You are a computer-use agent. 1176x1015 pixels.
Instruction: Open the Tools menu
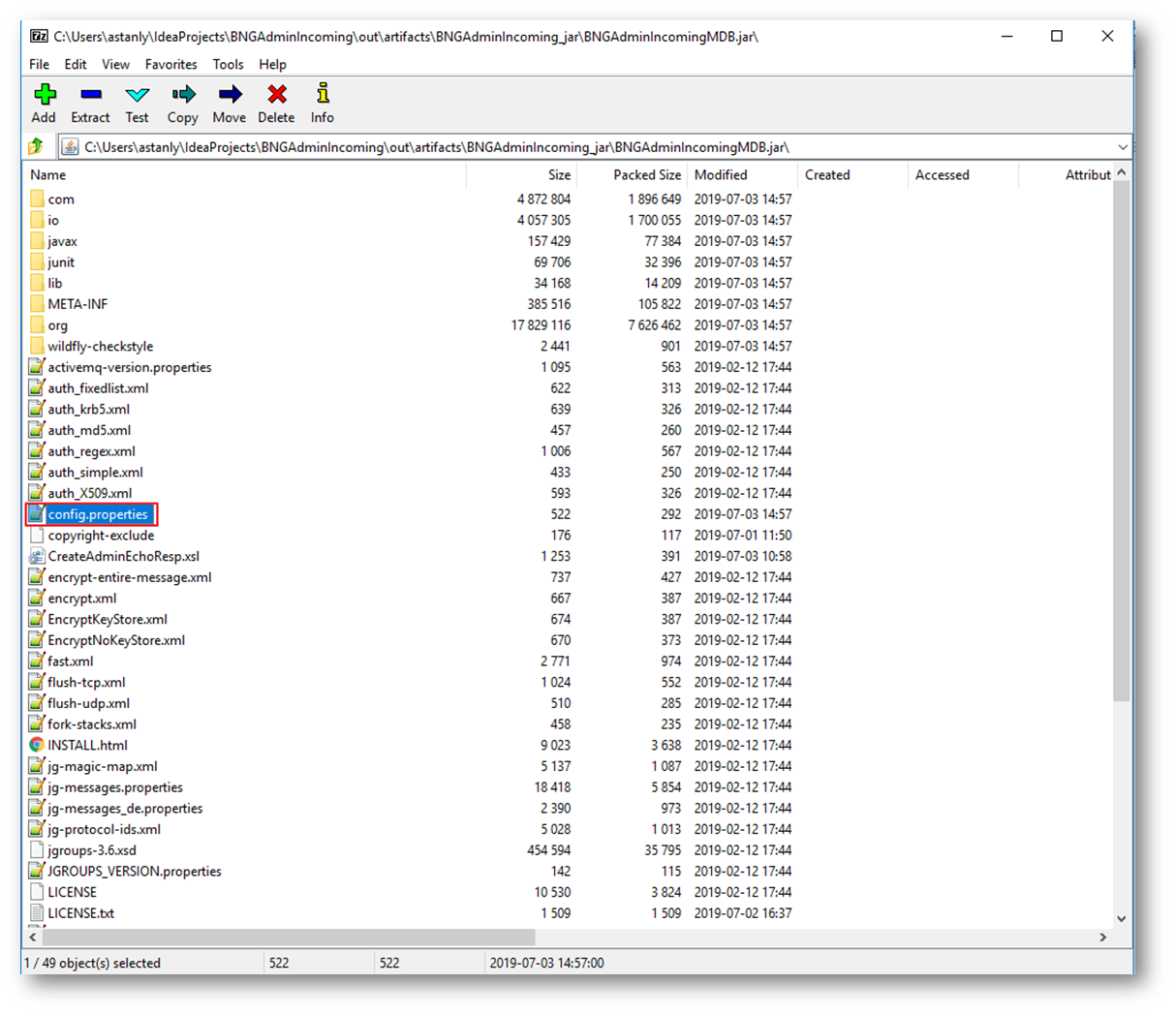[228, 64]
